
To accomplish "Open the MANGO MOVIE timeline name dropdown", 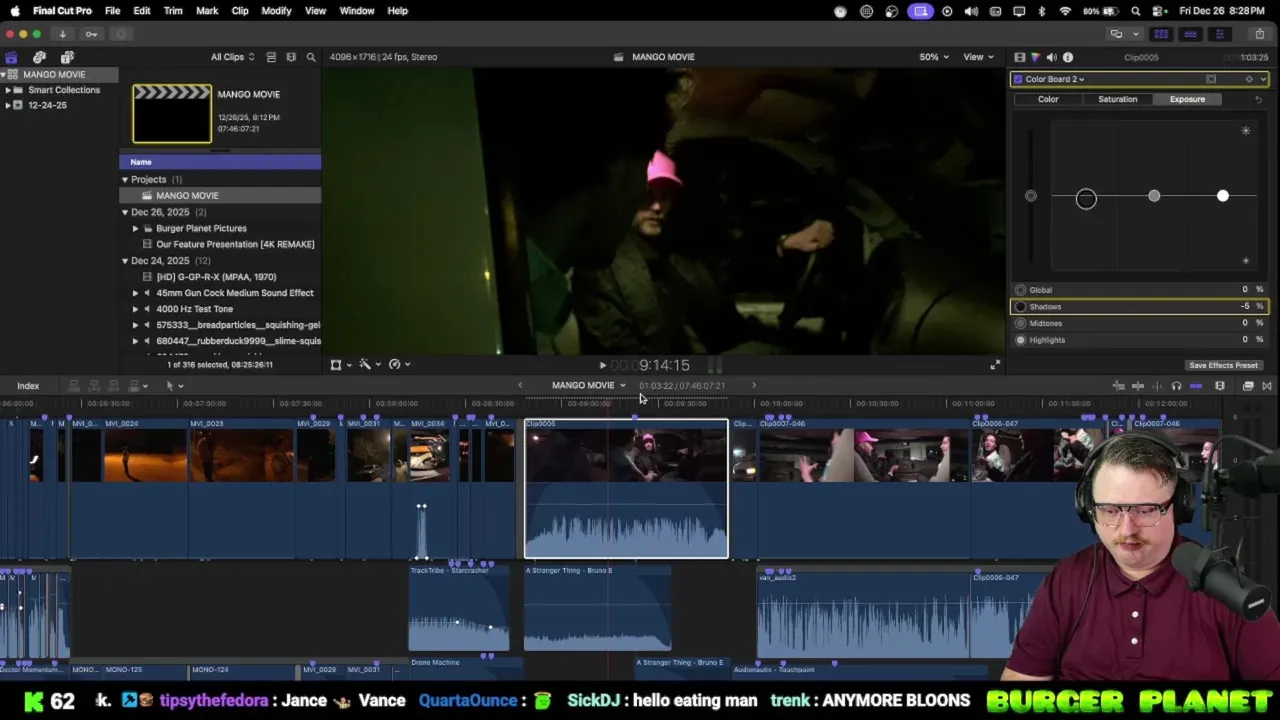I will click(589, 386).
